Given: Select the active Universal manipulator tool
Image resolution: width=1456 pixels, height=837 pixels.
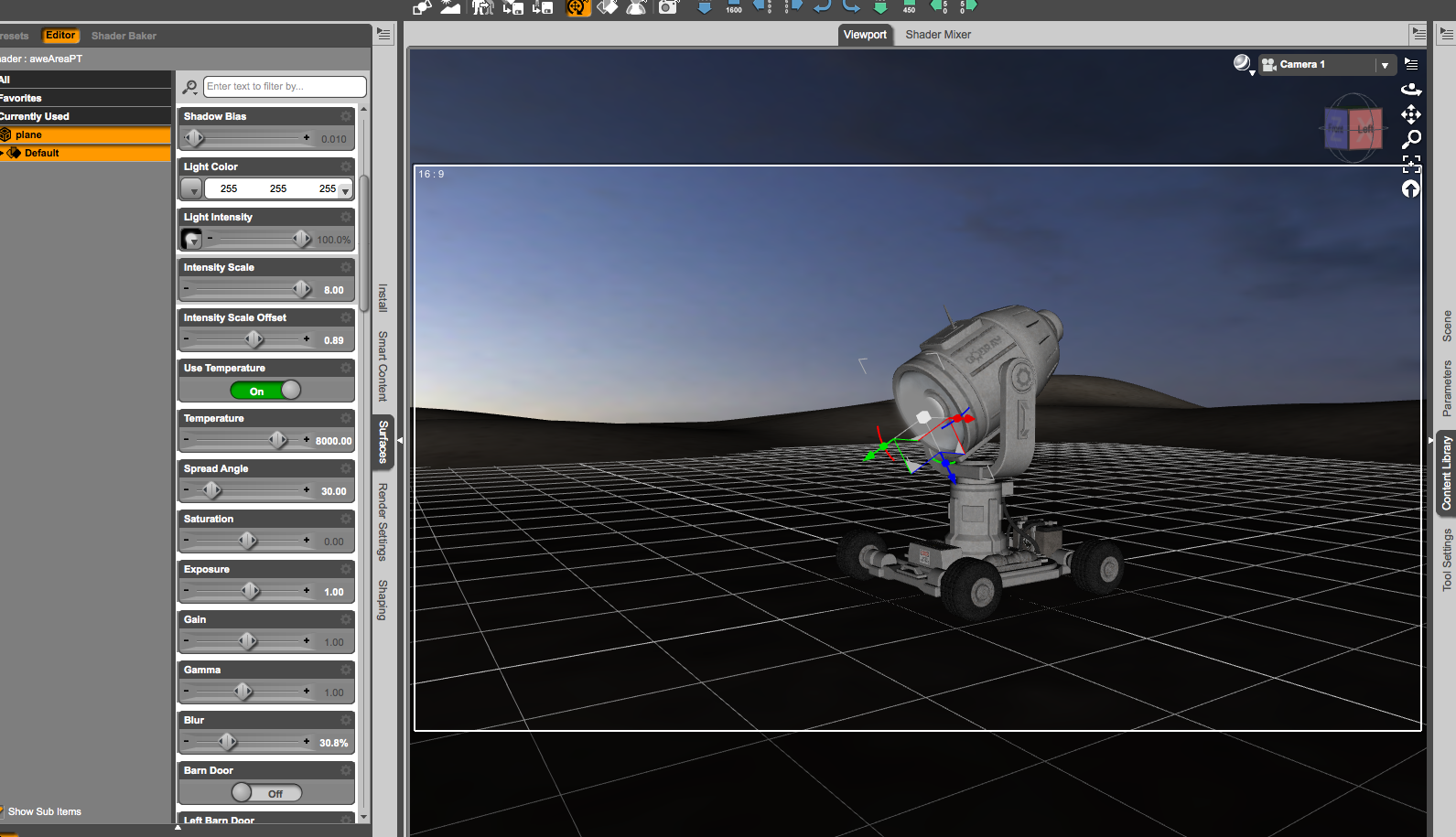Looking at the screenshot, I should coord(578,7).
